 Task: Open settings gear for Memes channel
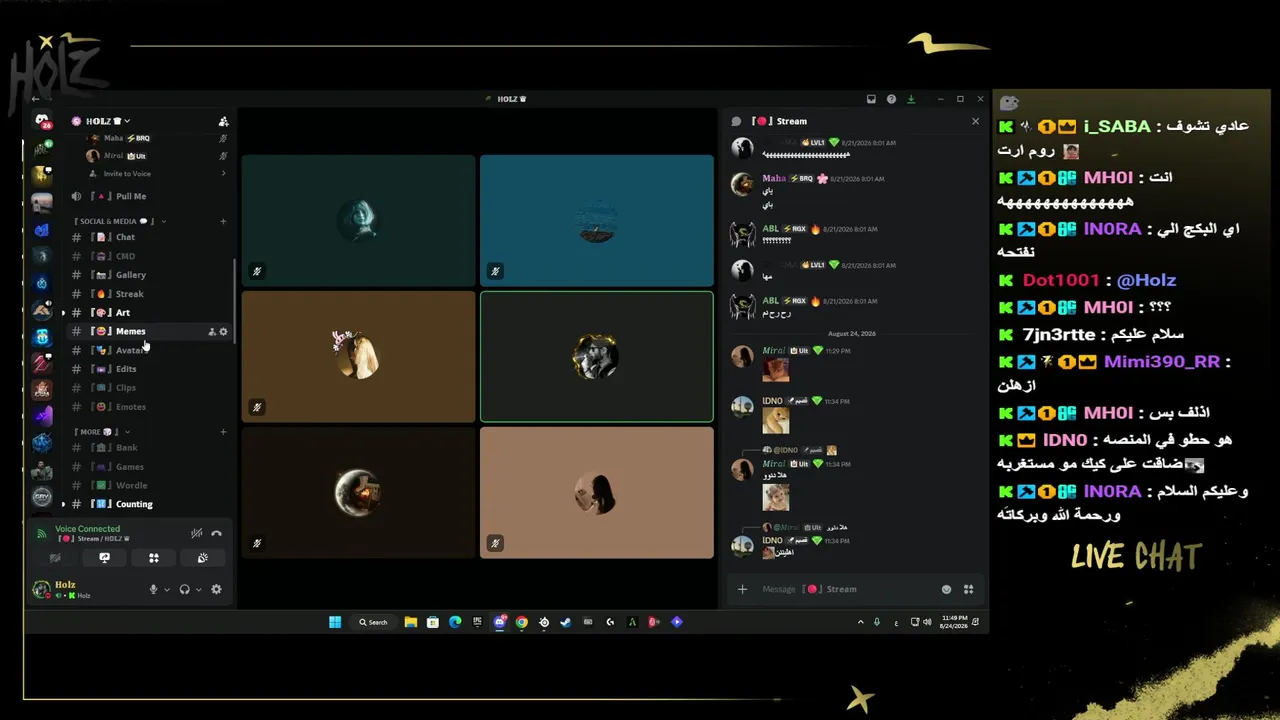[223, 331]
